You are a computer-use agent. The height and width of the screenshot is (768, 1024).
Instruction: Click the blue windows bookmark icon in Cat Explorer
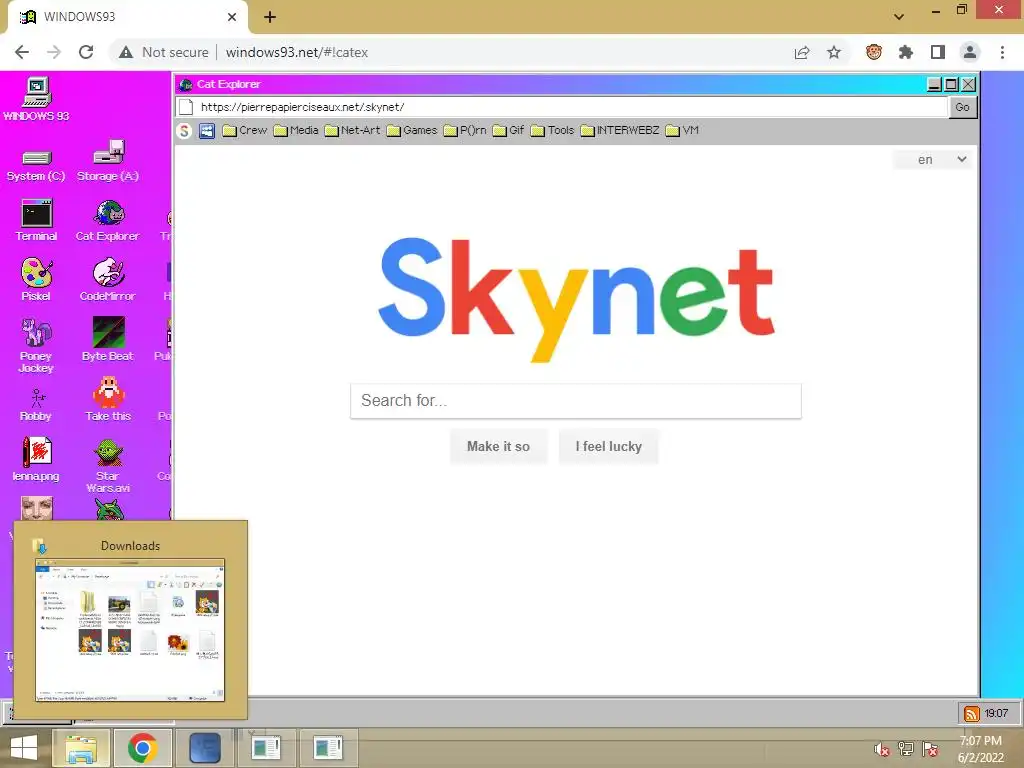pyautogui.click(x=206, y=131)
